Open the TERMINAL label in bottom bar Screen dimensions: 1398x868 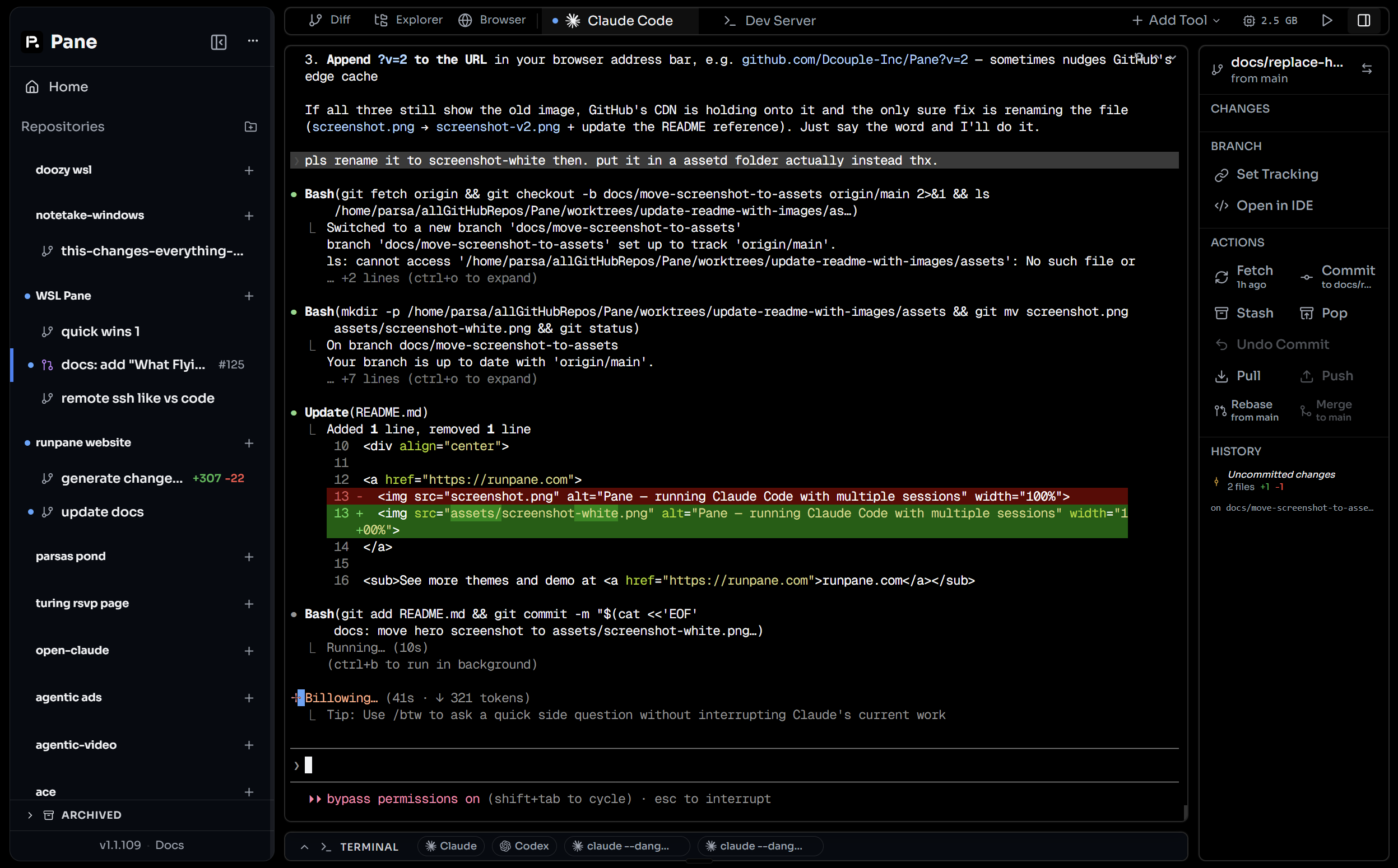pos(369,847)
